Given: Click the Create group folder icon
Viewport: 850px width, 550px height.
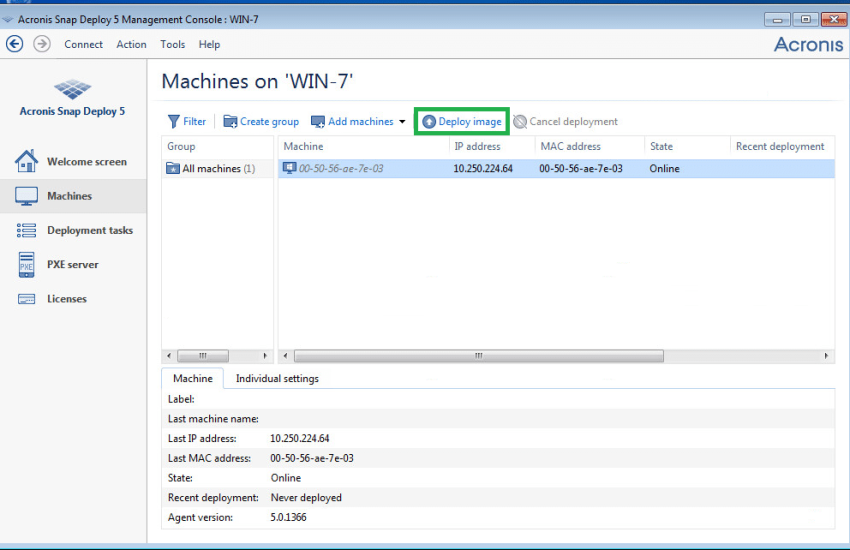Looking at the screenshot, I should (230, 121).
